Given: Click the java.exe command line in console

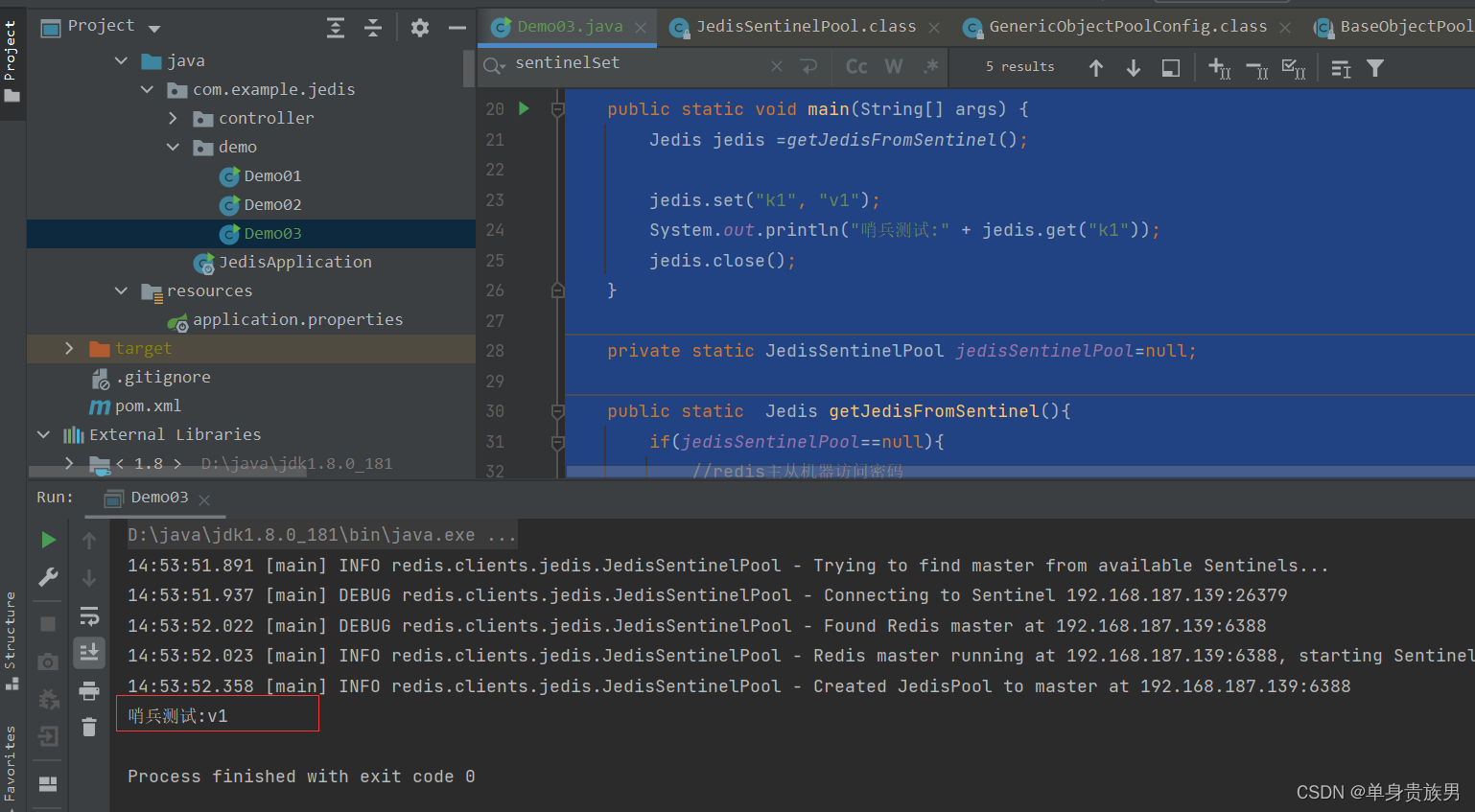Looking at the screenshot, I should click(322, 535).
